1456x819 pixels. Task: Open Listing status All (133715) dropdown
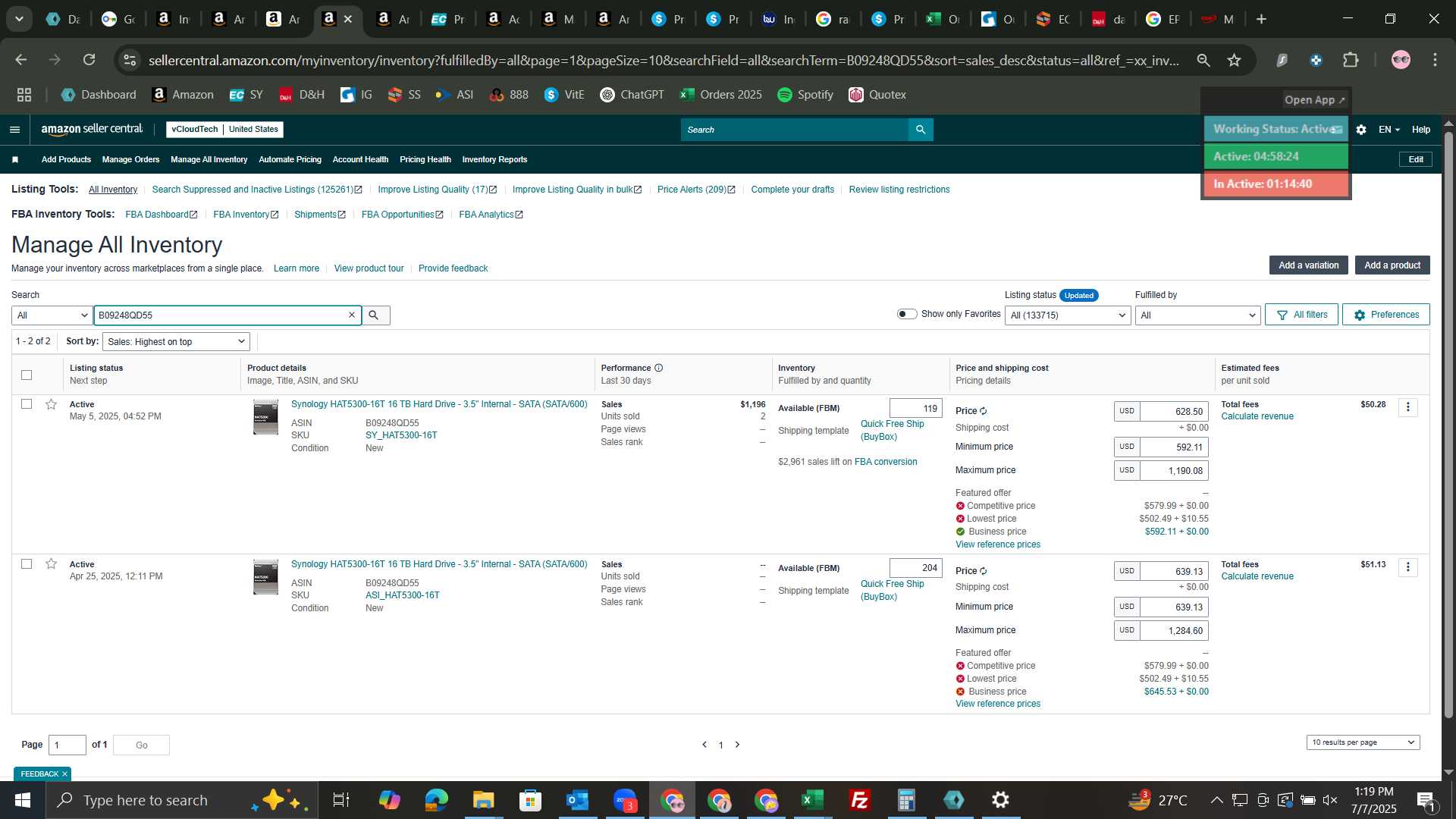[x=1068, y=315]
